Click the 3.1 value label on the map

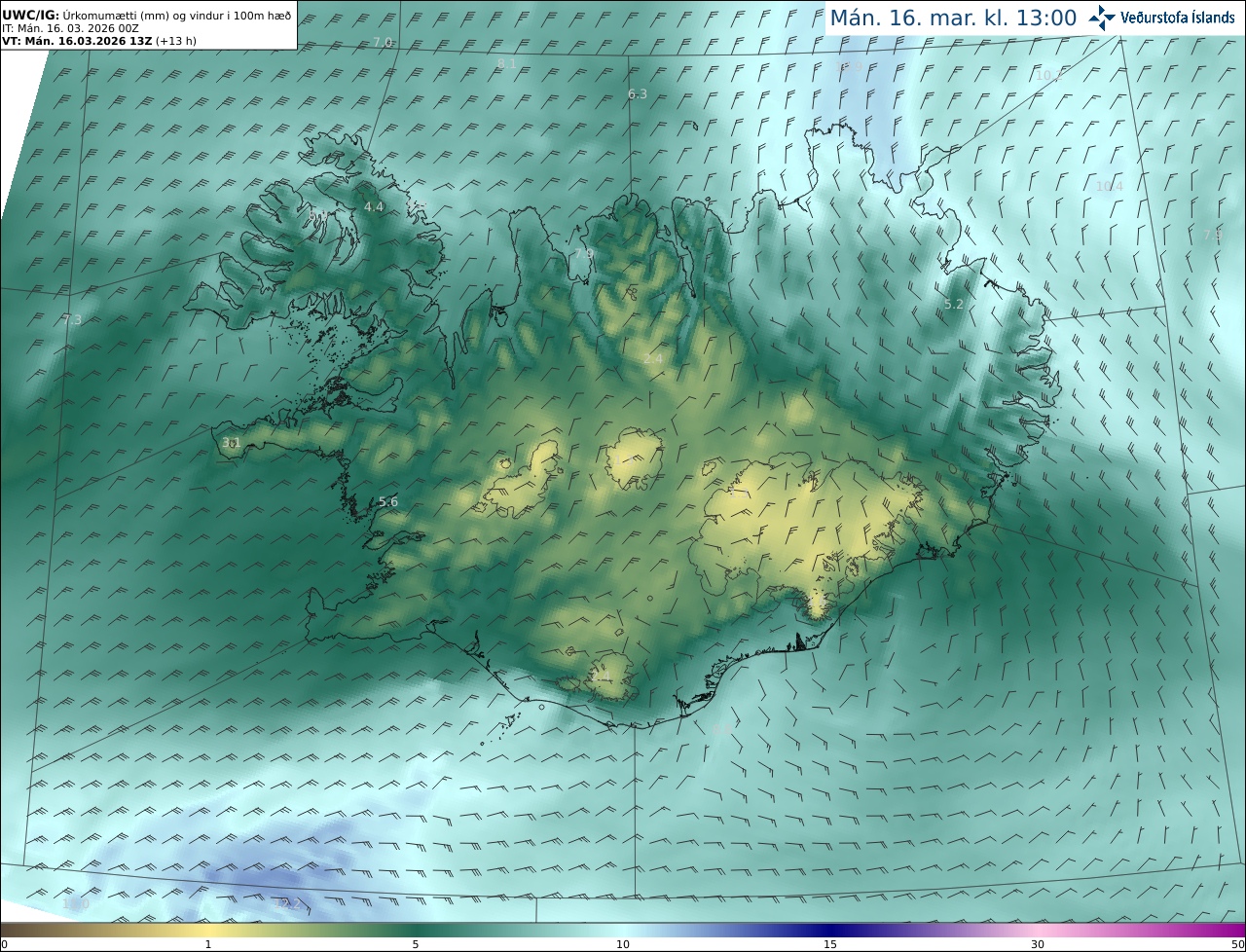(231, 443)
